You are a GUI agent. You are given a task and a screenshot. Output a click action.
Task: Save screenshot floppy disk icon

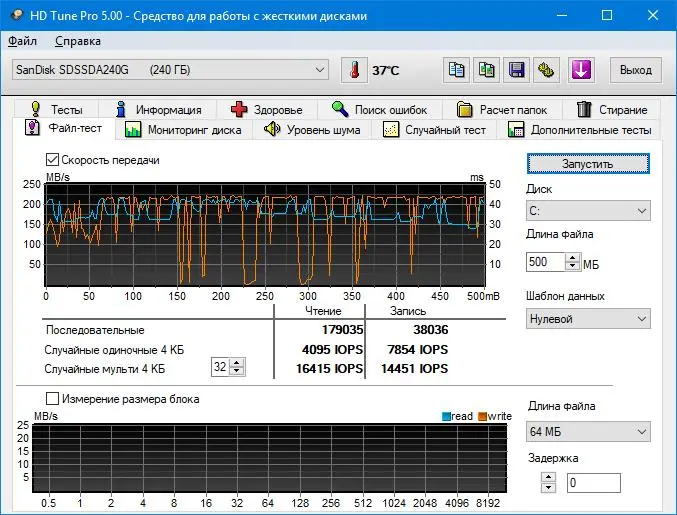tap(516, 70)
